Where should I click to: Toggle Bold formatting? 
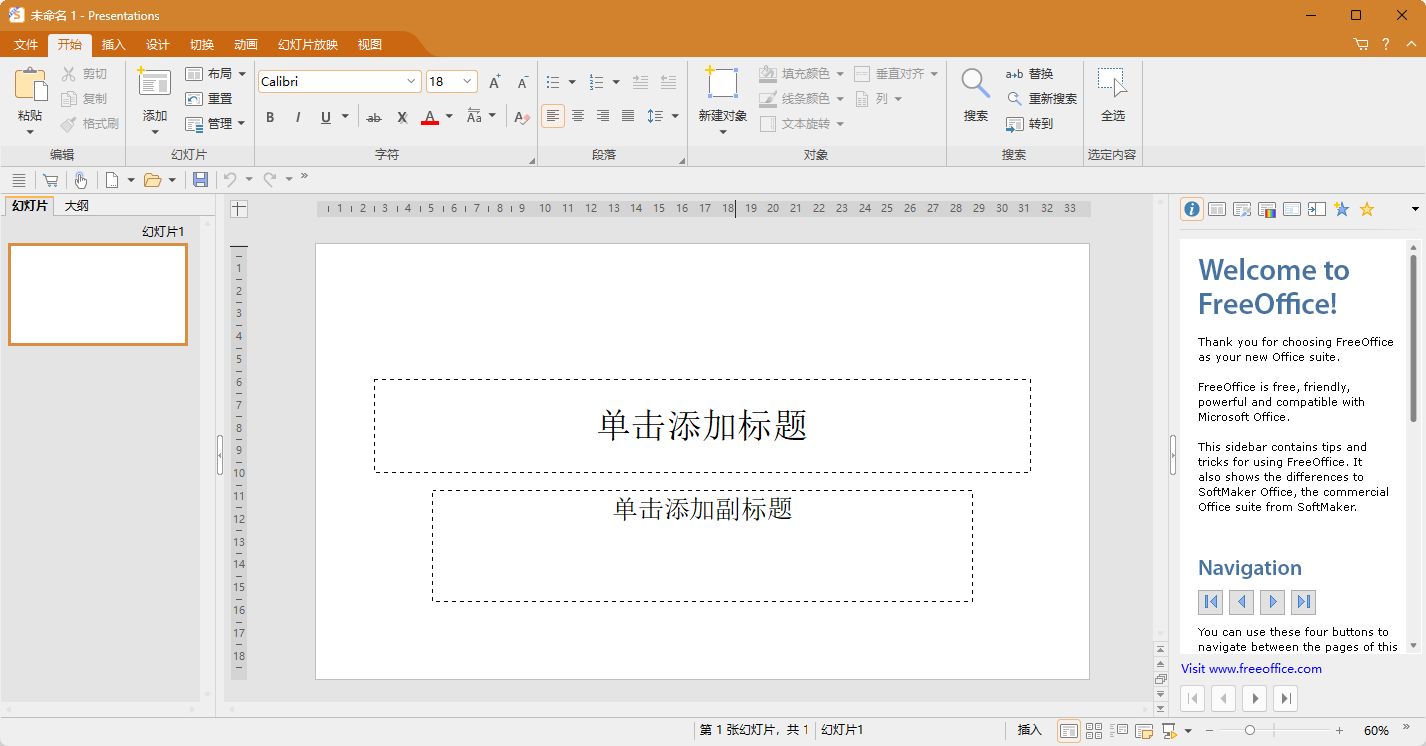coord(270,117)
